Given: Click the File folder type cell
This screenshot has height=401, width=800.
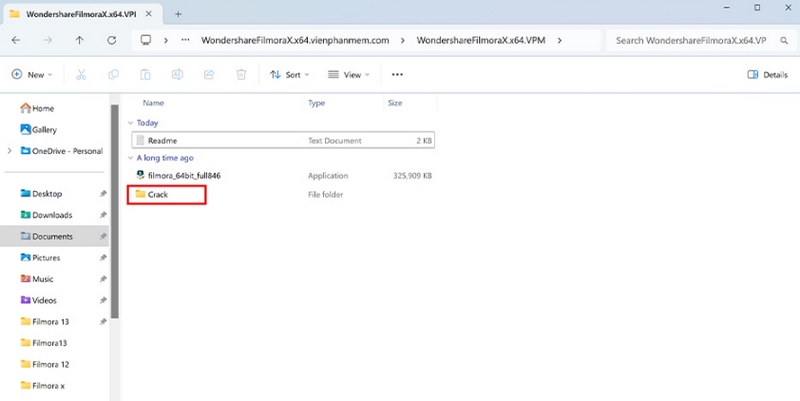Looking at the screenshot, I should (326, 194).
